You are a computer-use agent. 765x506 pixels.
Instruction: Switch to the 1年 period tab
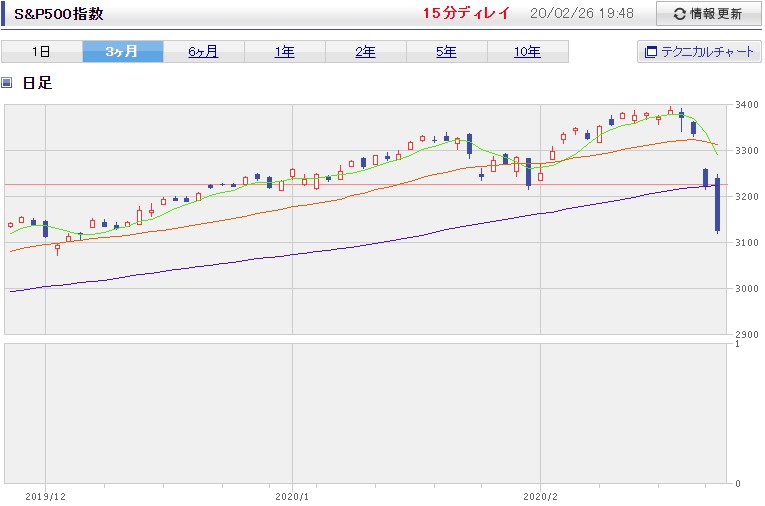284,52
